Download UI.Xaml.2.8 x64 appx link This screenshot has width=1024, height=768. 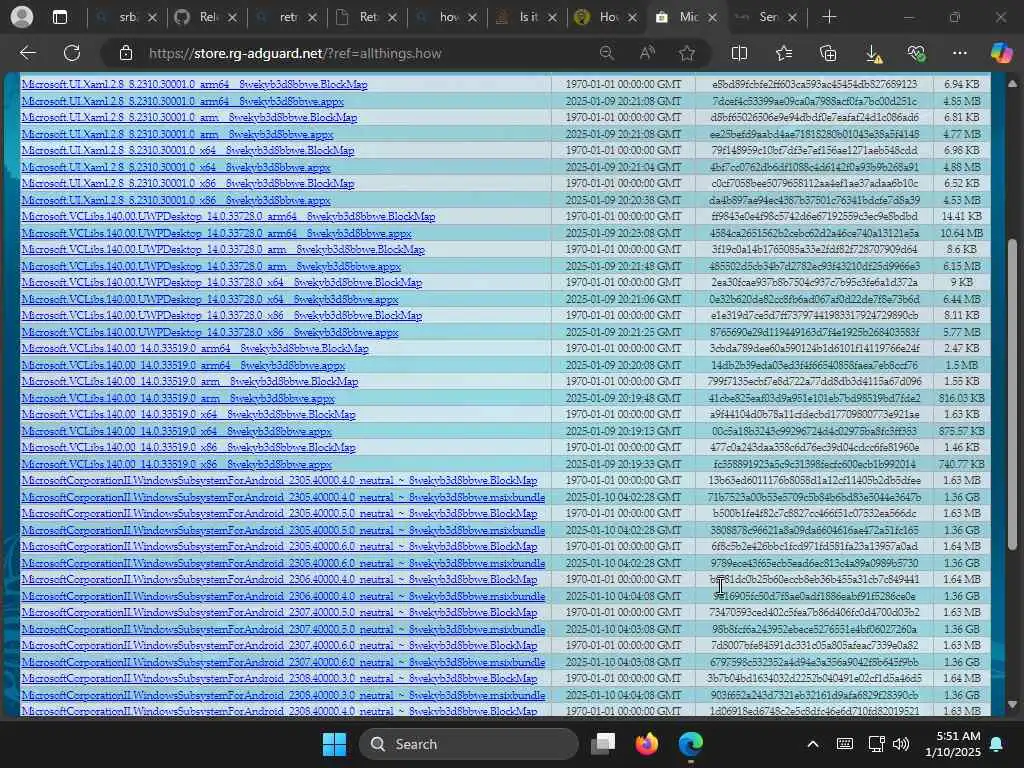[x=176, y=167]
